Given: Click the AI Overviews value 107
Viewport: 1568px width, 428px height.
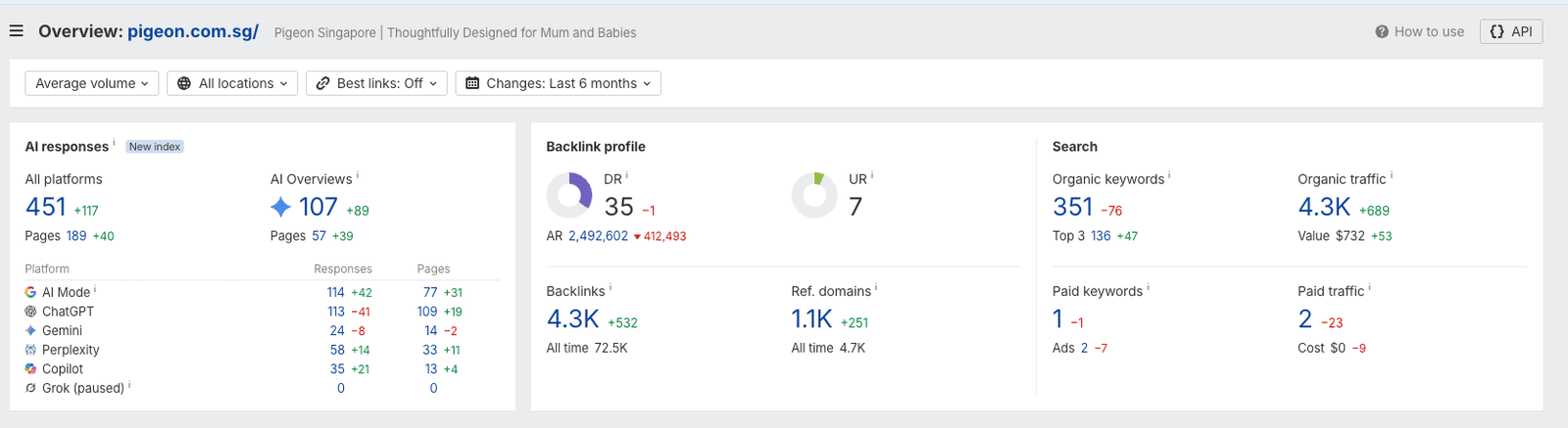Looking at the screenshot, I should (318, 207).
